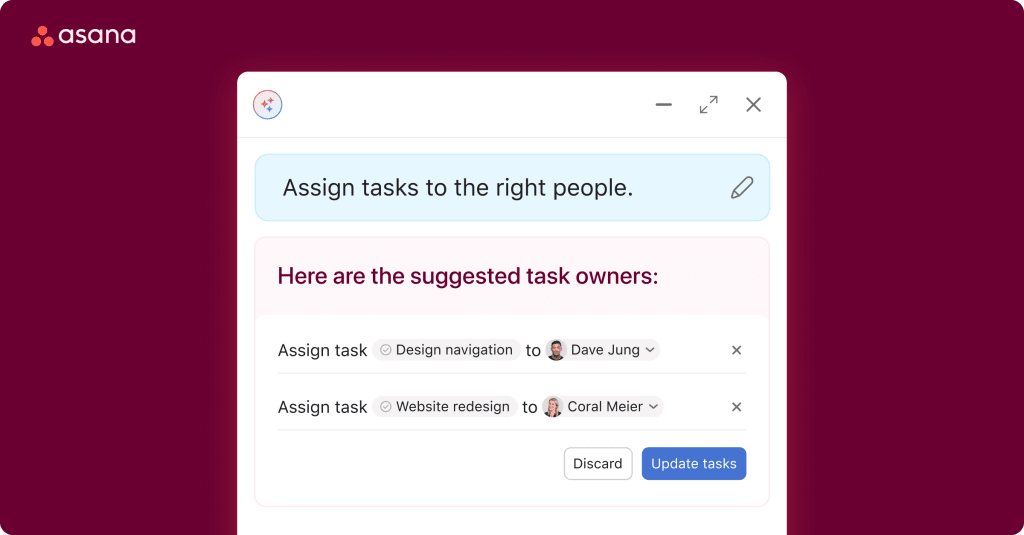Edit the prompt with the pencil icon
Screen dimensions: 1024x535
[x=741, y=188]
